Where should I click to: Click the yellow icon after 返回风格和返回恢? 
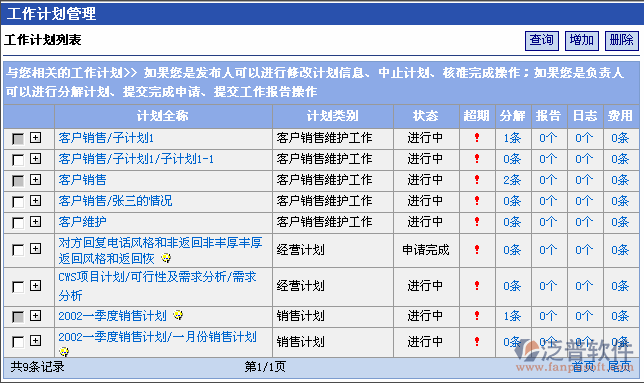point(166,258)
